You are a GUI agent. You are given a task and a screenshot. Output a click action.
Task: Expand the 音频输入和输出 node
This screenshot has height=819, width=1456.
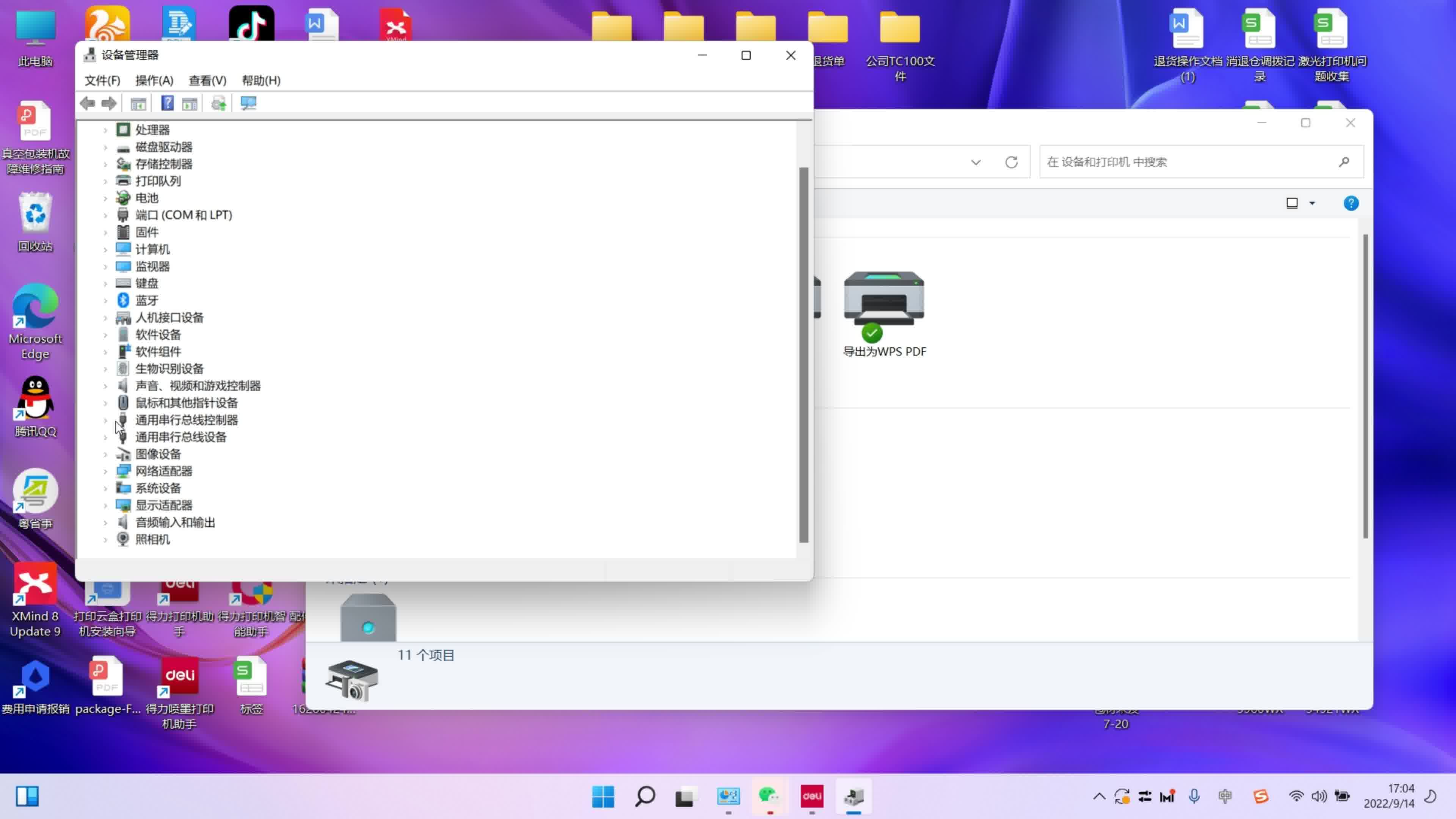click(105, 522)
